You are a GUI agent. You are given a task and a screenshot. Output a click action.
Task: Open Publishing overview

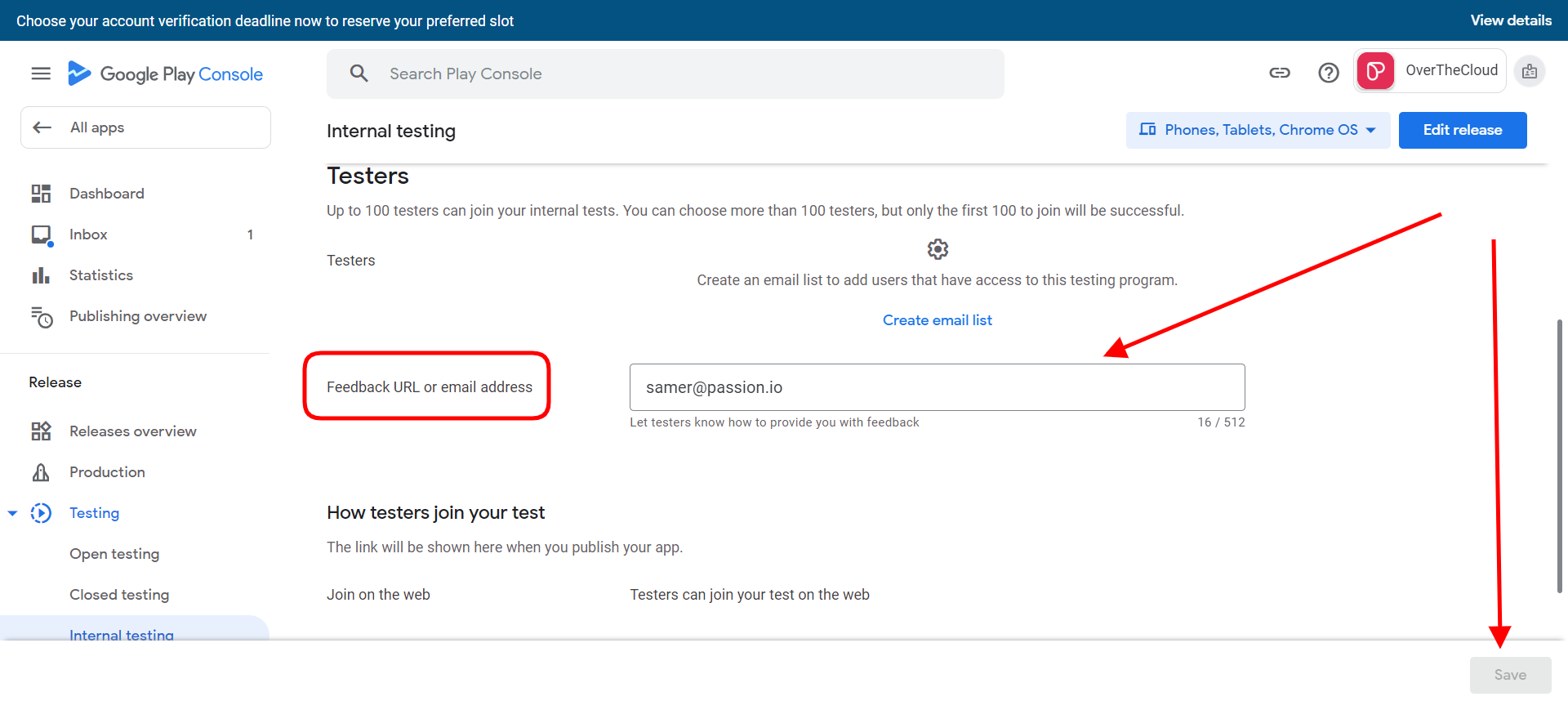click(x=137, y=316)
